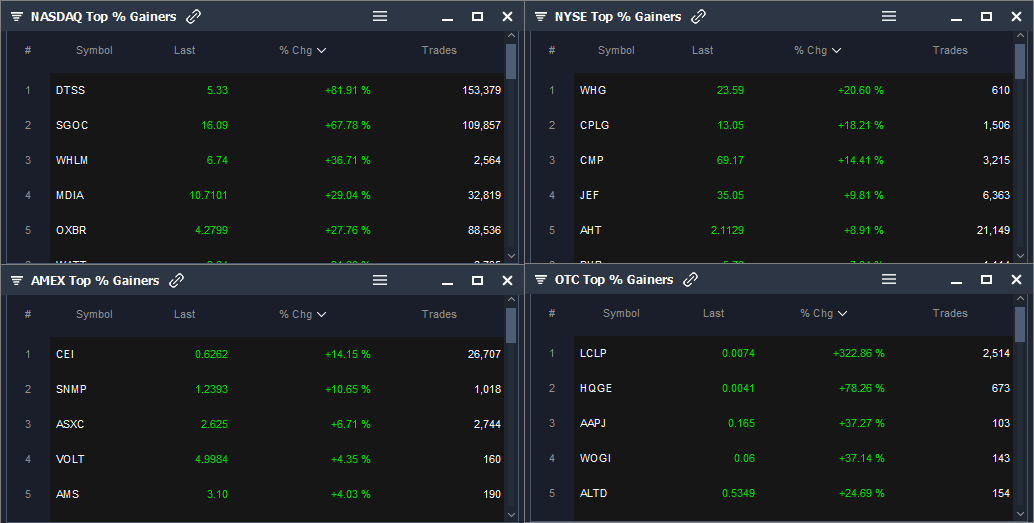Select HQGE symbol in OTC gainers
The image size is (1034, 523).
595,388
